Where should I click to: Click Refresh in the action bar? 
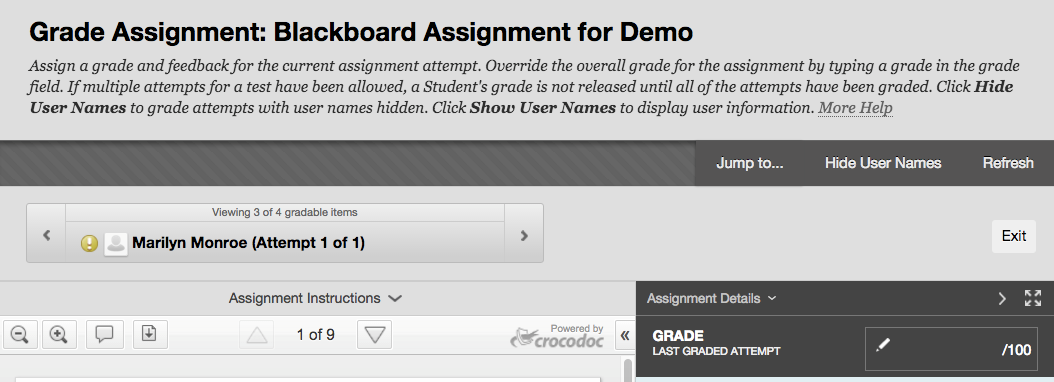(1008, 163)
